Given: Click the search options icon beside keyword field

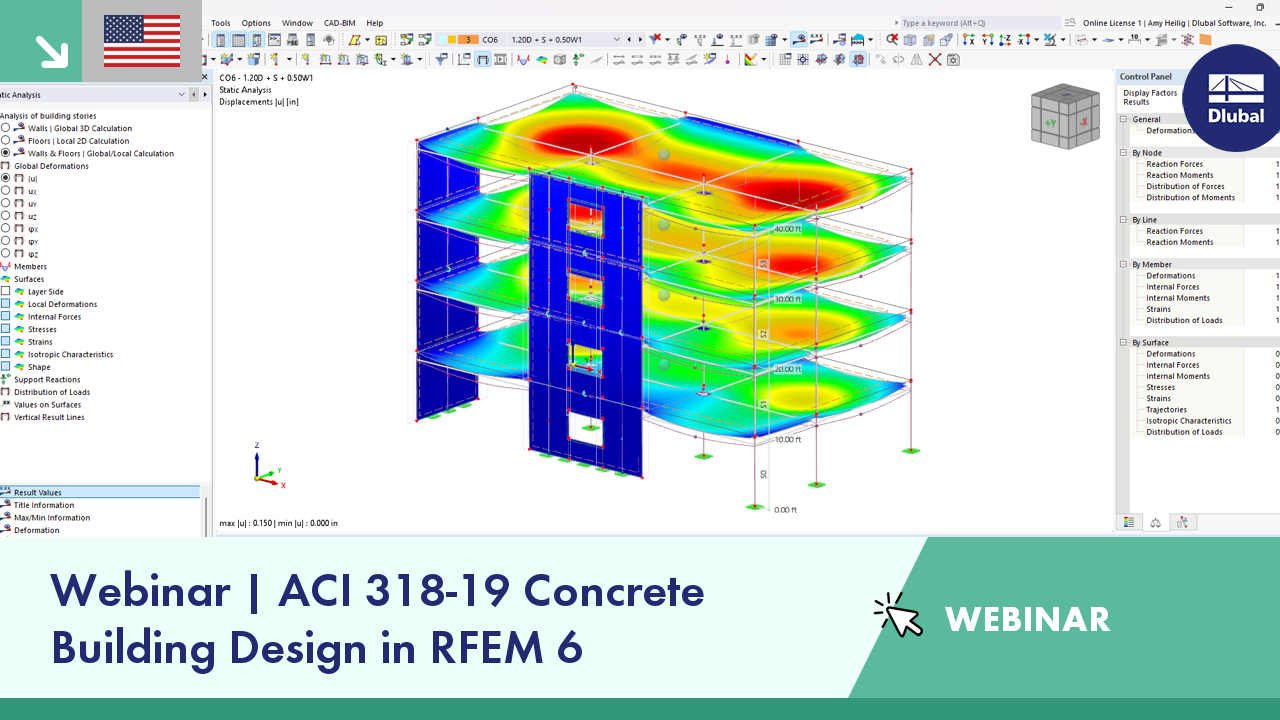Looking at the screenshot, I should click(1070, 23).
